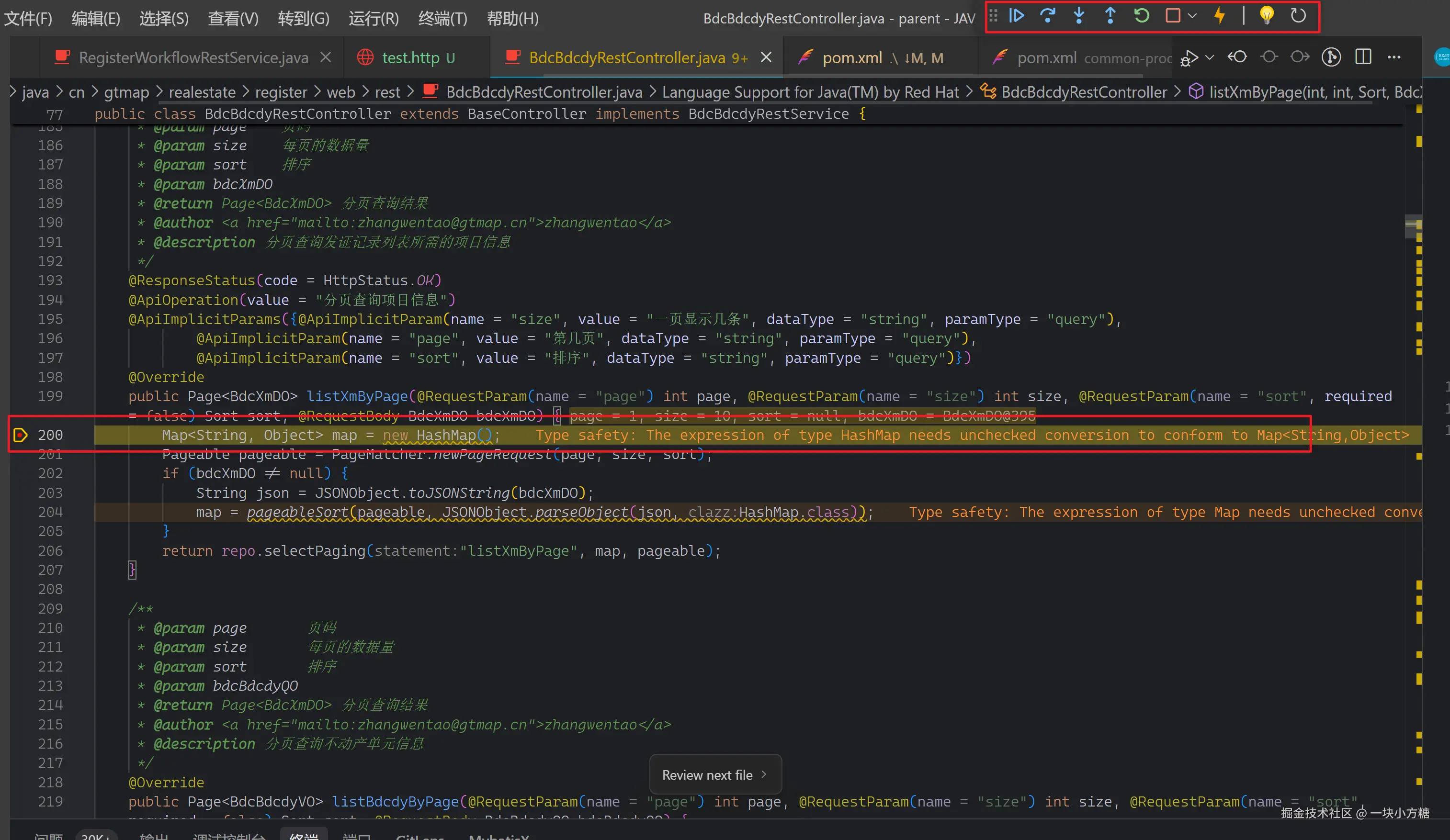Click the minimap scrollbar slider on right
Image resolution: width=1450 pixels, height=840 pixels.
tap(1413, 226)
